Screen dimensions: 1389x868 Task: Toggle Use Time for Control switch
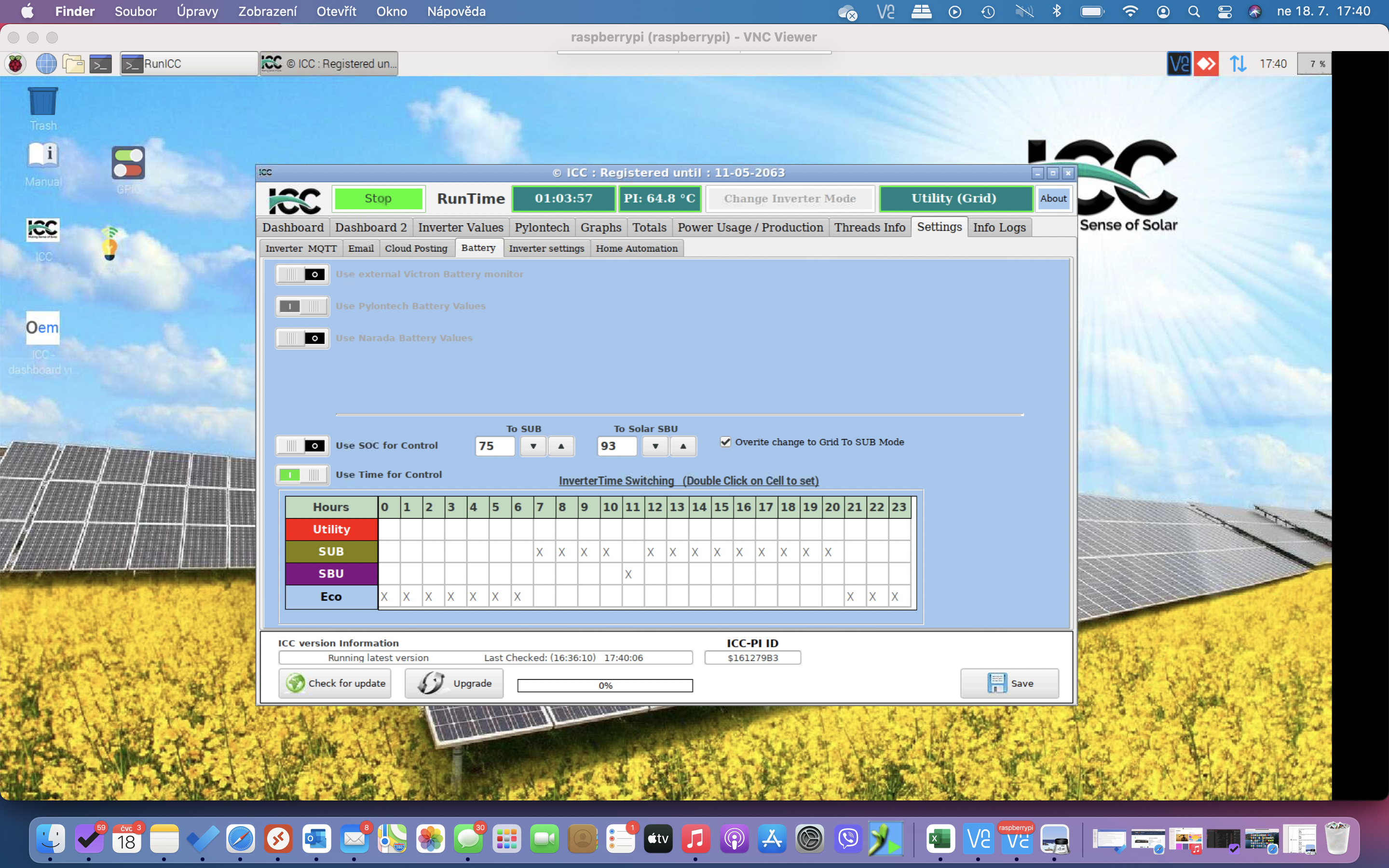click(x=302, y=475)
